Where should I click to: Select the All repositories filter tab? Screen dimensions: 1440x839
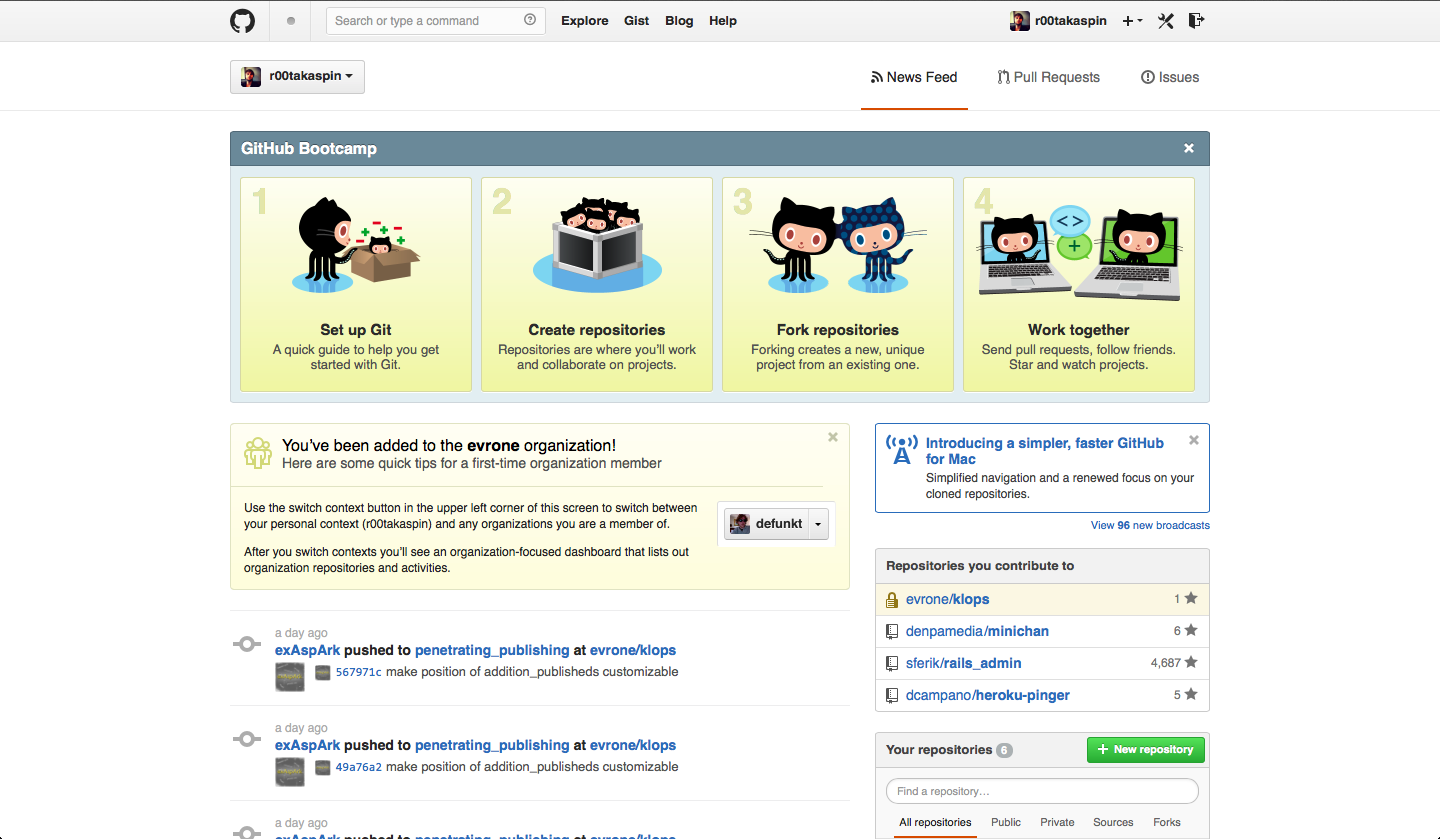click(935, 822)
